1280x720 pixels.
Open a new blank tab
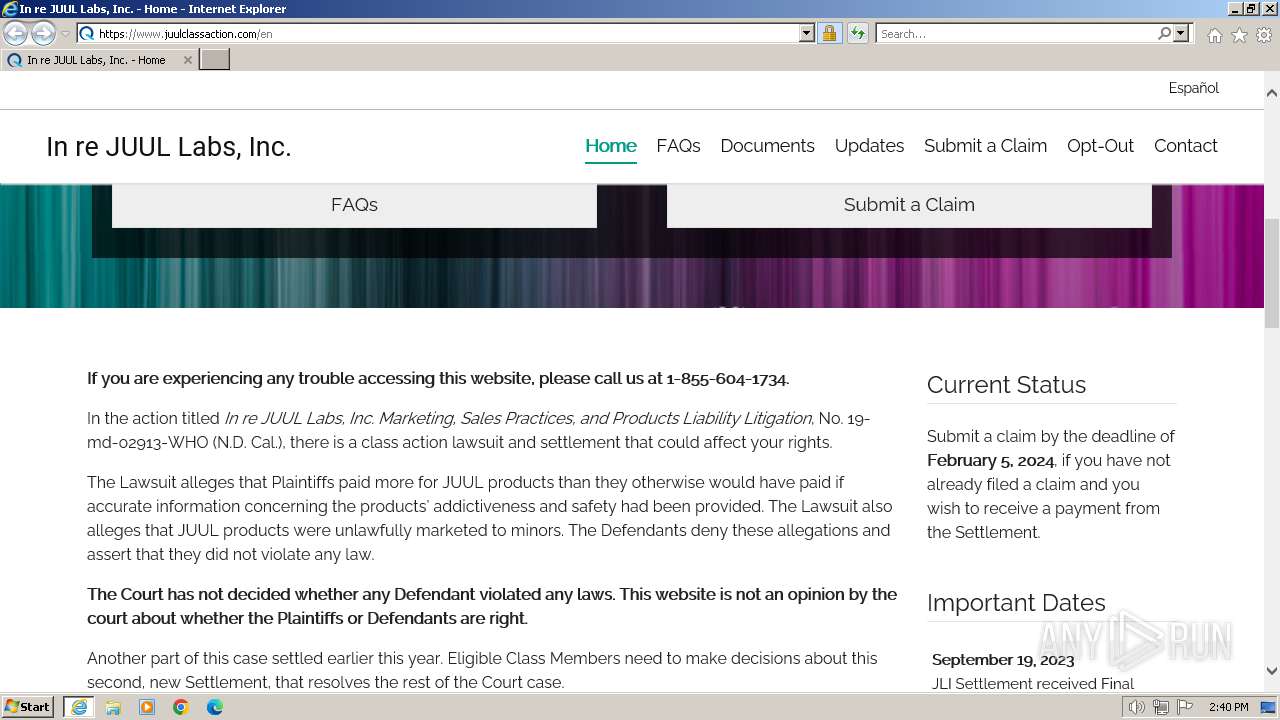[x=215, y=60]
